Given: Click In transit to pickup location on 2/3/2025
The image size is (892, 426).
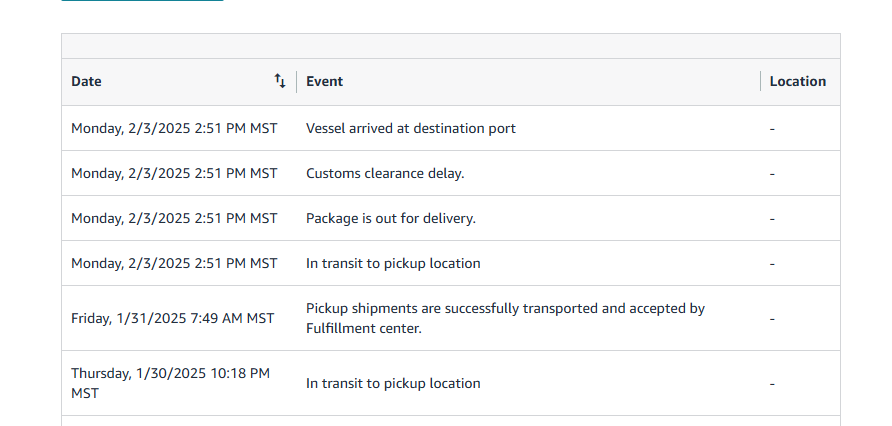Looking at the screenshot, I should point(393,263).
